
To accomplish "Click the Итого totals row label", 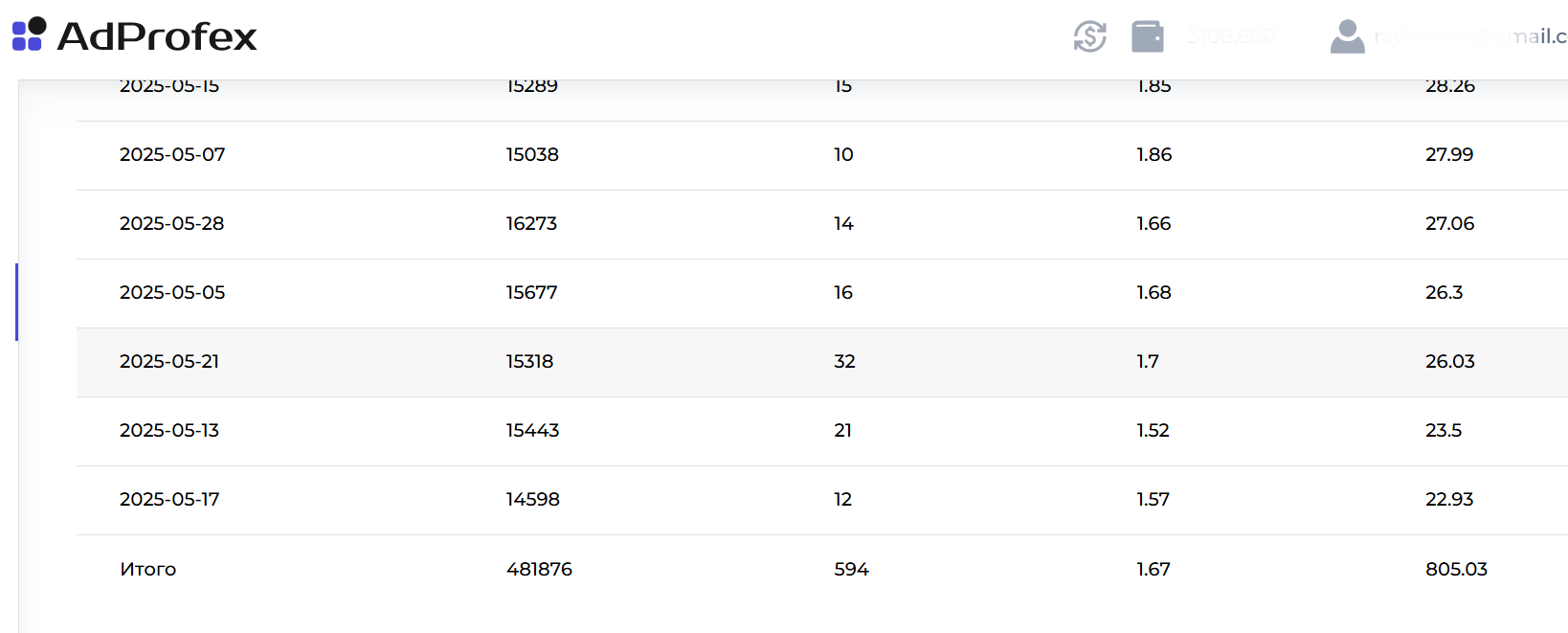I will click(x=148, y=569).
